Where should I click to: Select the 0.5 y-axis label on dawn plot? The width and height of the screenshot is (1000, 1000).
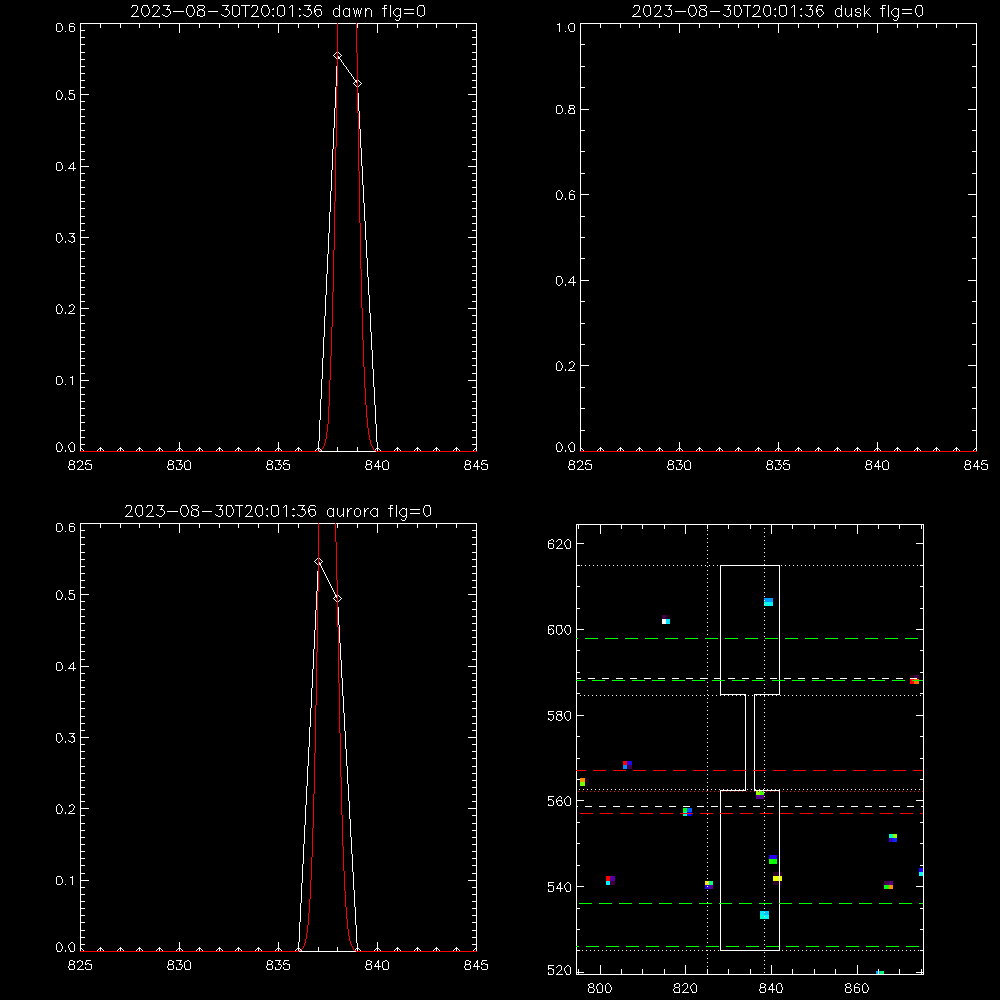[66, 94]
